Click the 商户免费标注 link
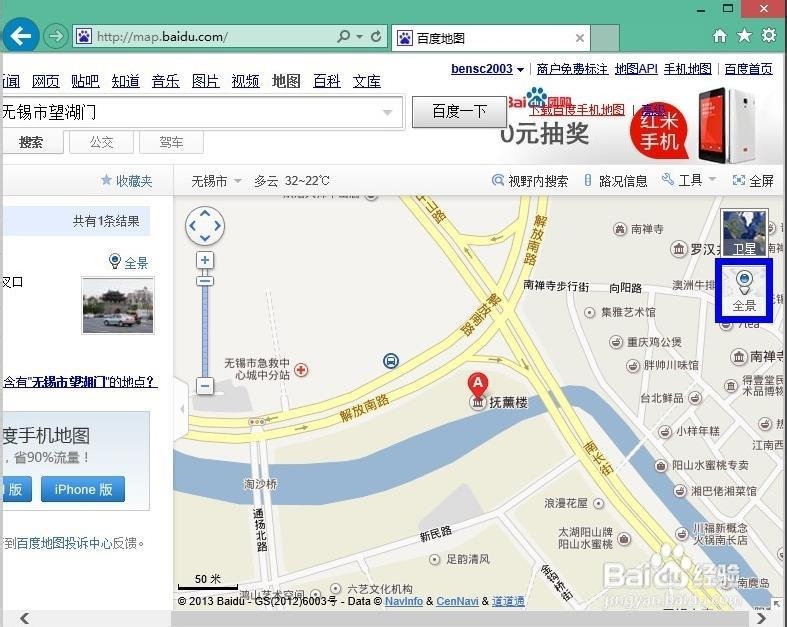Screen dimensions: 787x627 click(x=572, y=69)
